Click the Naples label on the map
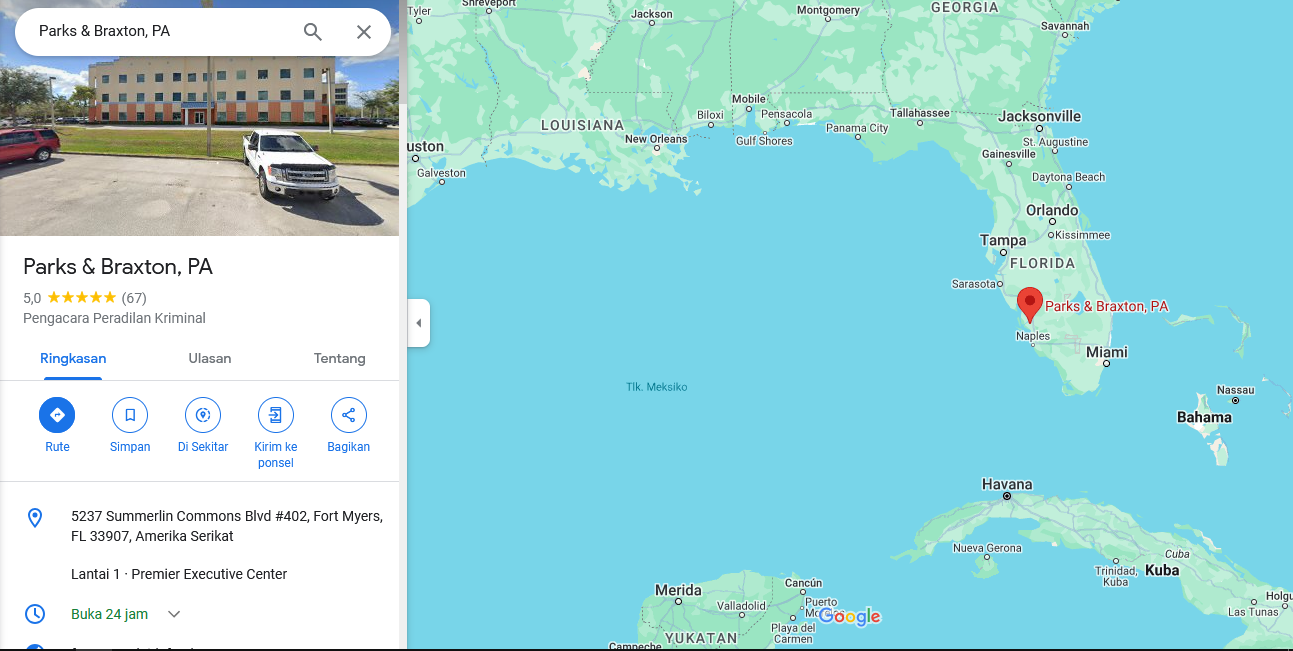 (1033, 336)
